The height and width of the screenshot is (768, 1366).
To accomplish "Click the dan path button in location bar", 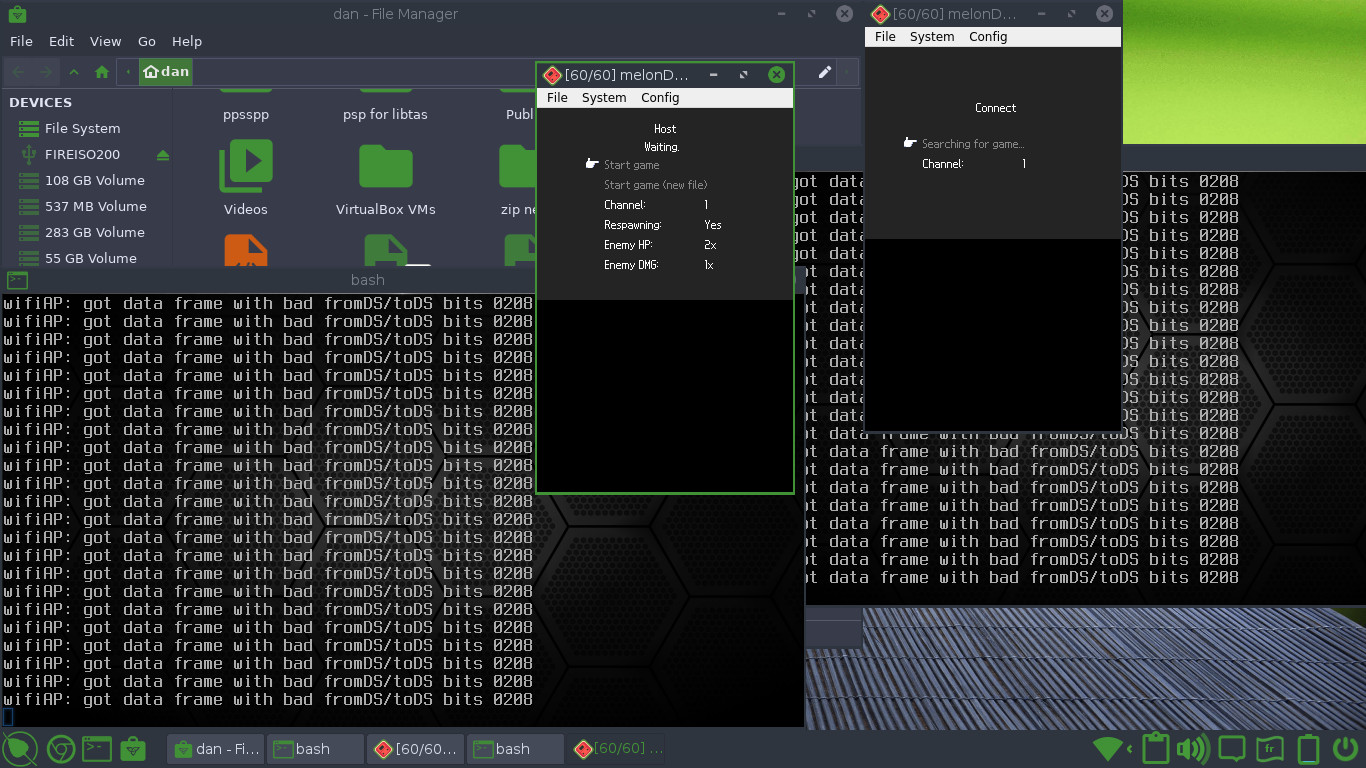I will (x=166, y=72).
